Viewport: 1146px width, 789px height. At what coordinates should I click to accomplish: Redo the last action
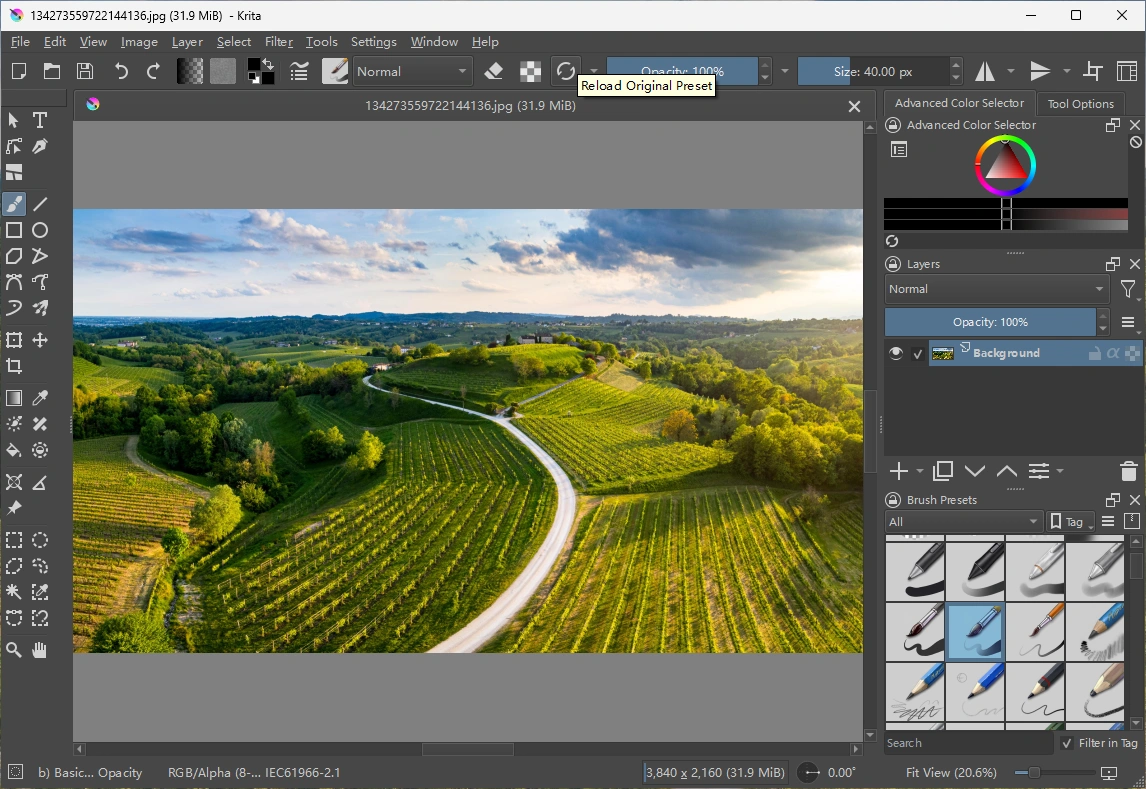[x=153, y=71]
